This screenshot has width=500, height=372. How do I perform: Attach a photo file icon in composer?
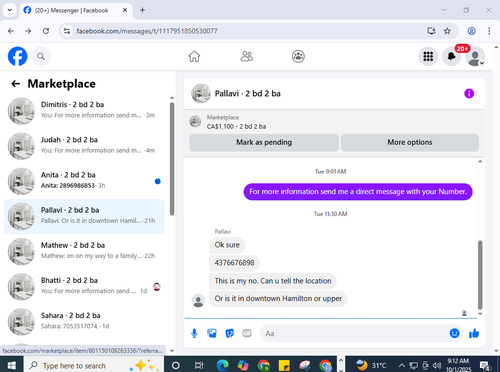click(x=212, y=333)
